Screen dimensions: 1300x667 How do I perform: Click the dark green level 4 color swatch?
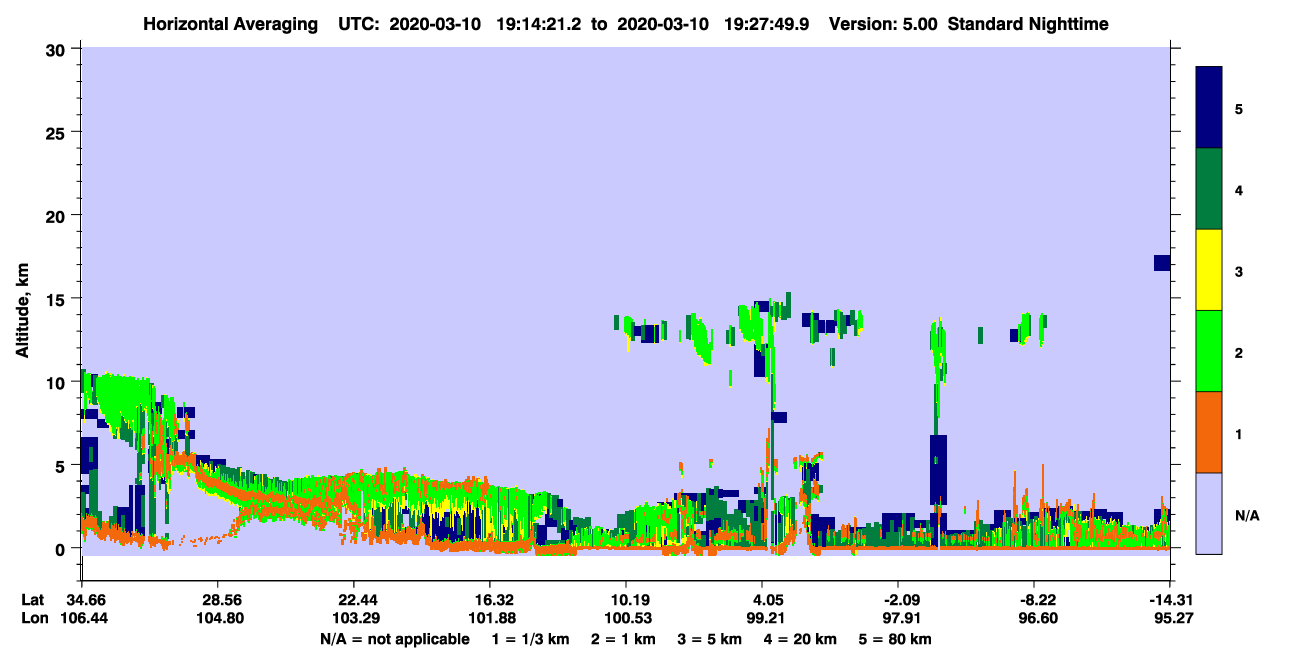point(1209,189)
